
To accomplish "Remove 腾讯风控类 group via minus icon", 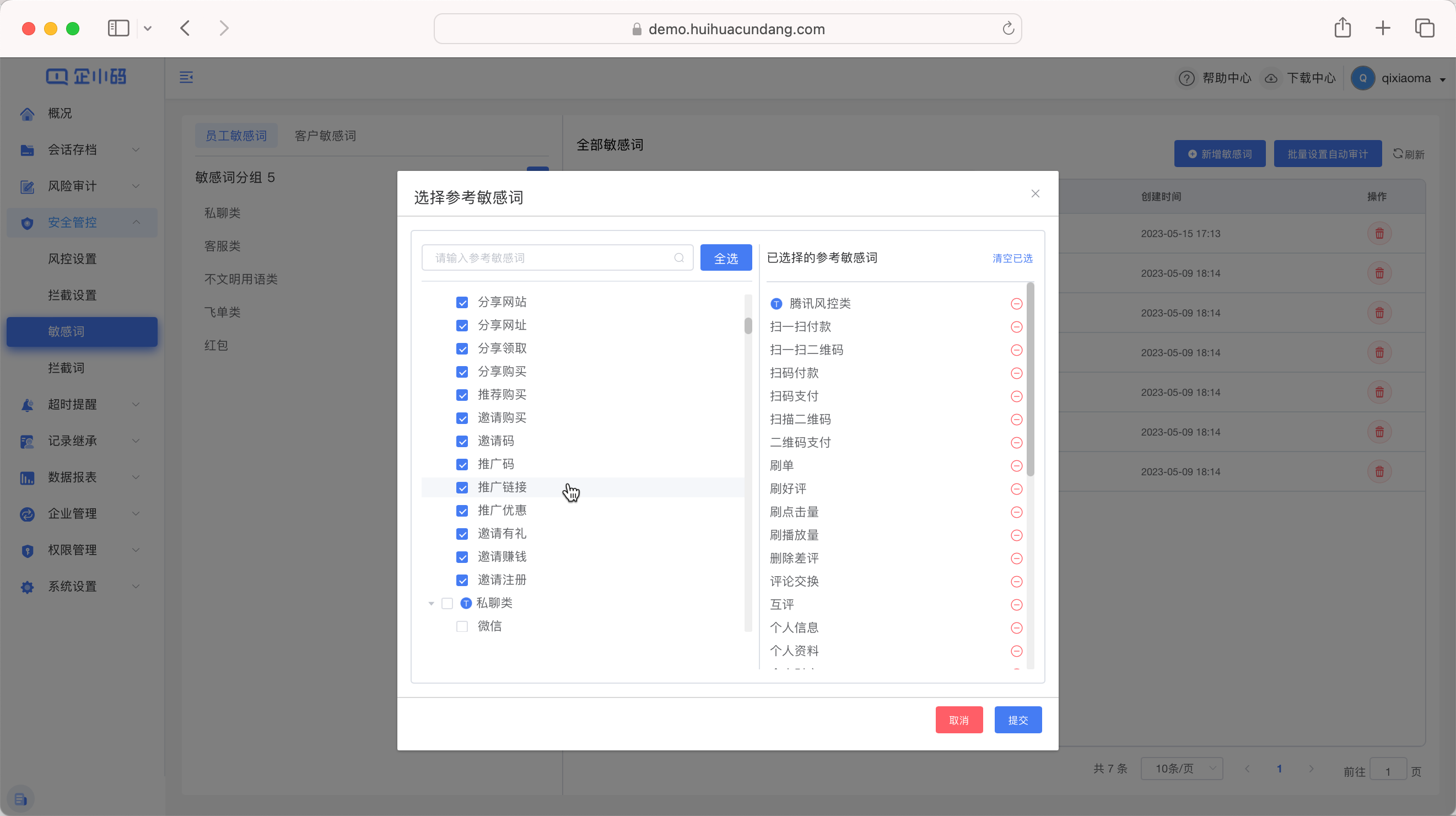I will tap(1016, 304).
